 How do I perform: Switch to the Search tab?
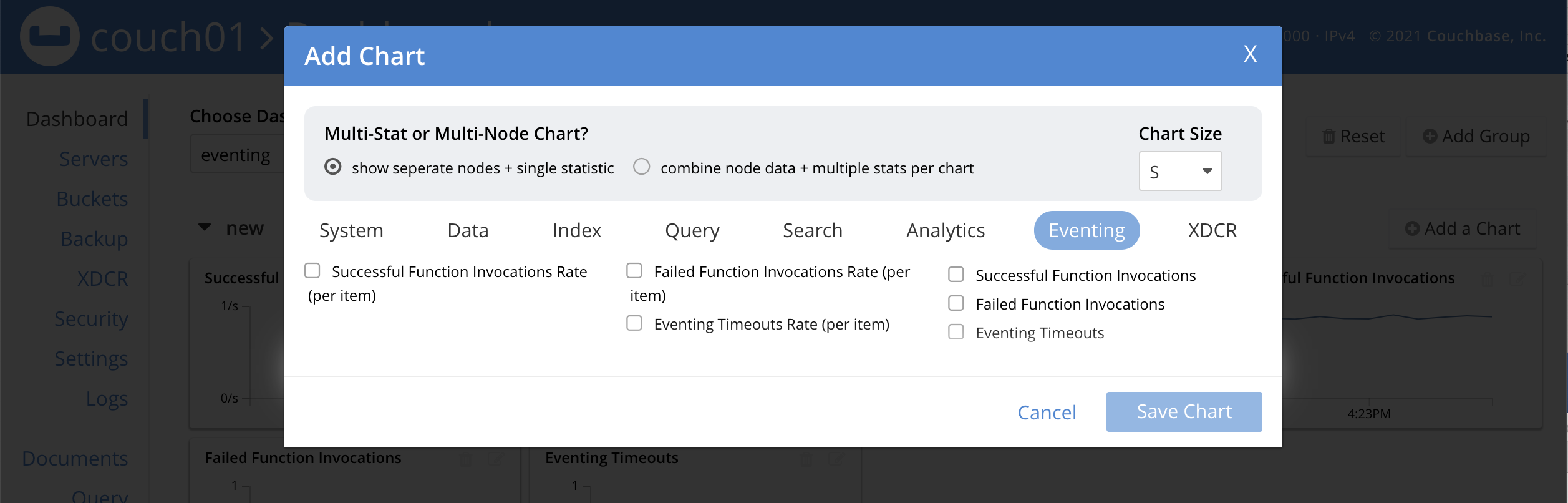[813, 230]
